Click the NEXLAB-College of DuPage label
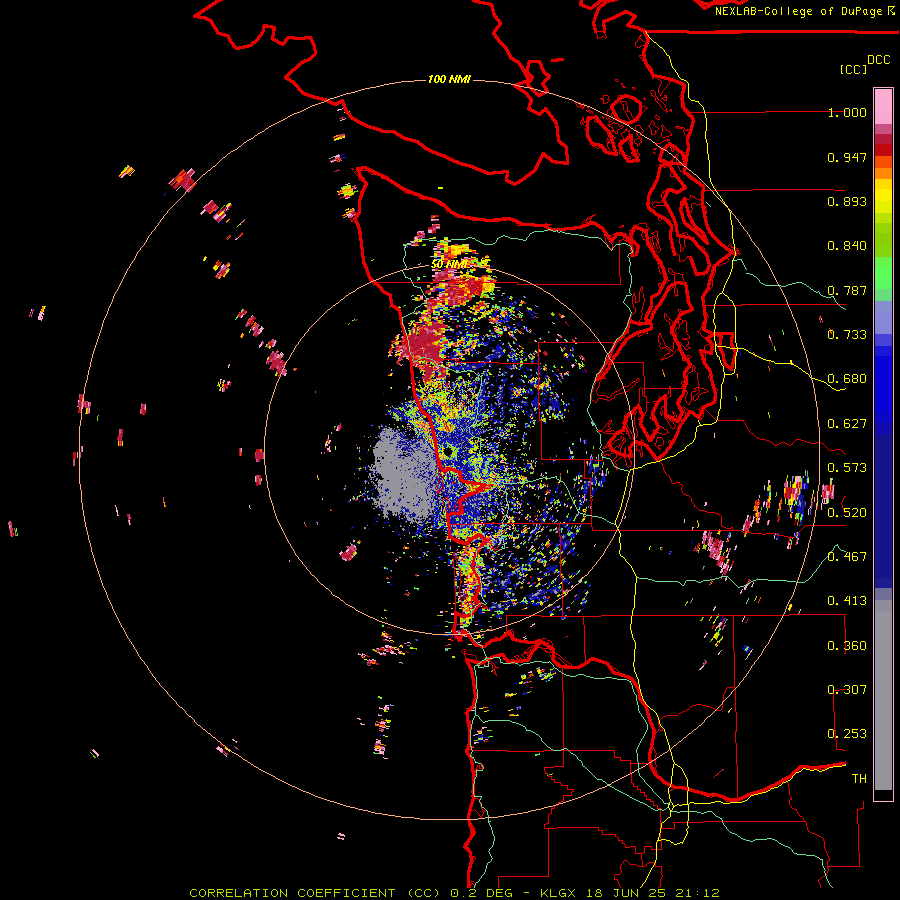Screen dimensions: 900x900 pyautogui.click(x=799, y=11)
